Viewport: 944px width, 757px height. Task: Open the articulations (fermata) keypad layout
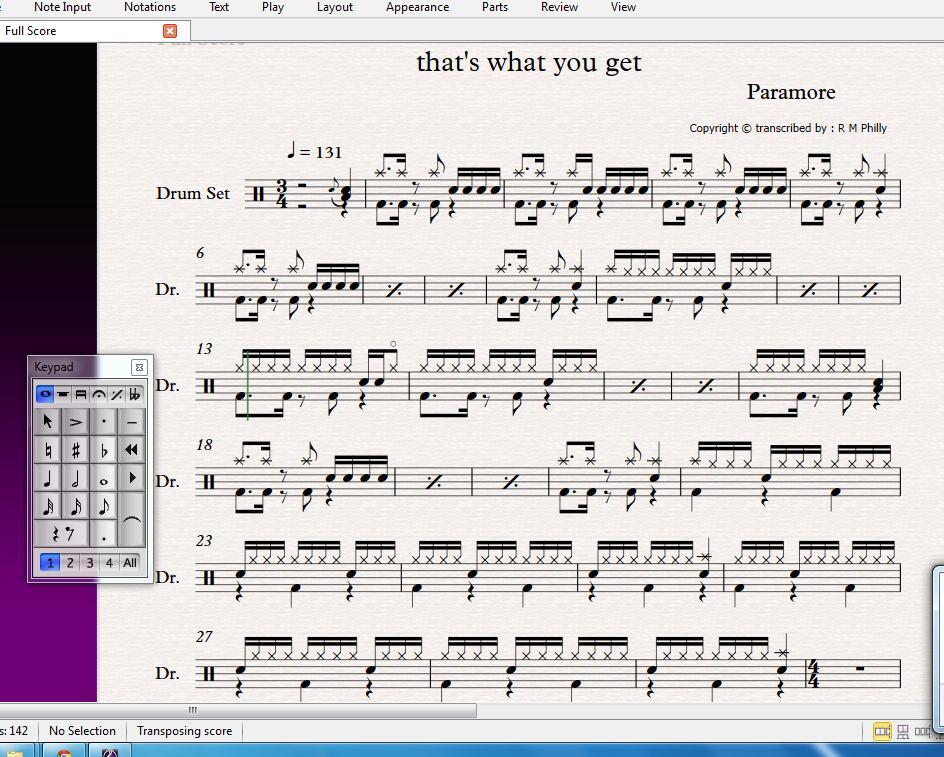(99, 394)
